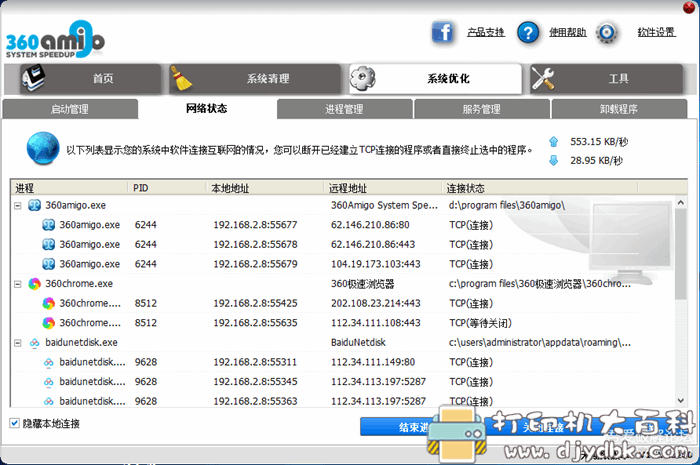The image size is (700, 465).
Task: Click the icon of 360chrome port 55425 row
Action: pos(49,303)
